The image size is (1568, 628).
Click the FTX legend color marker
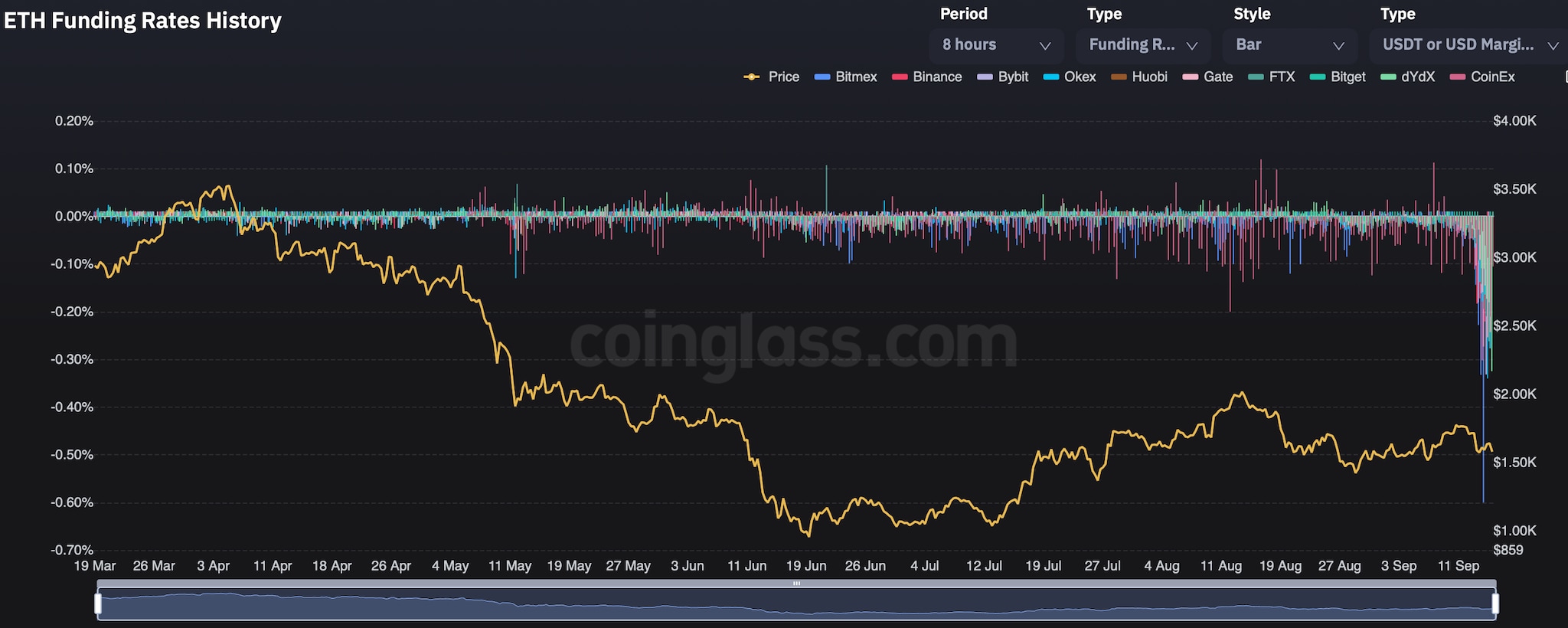[x=1256, y=77]
